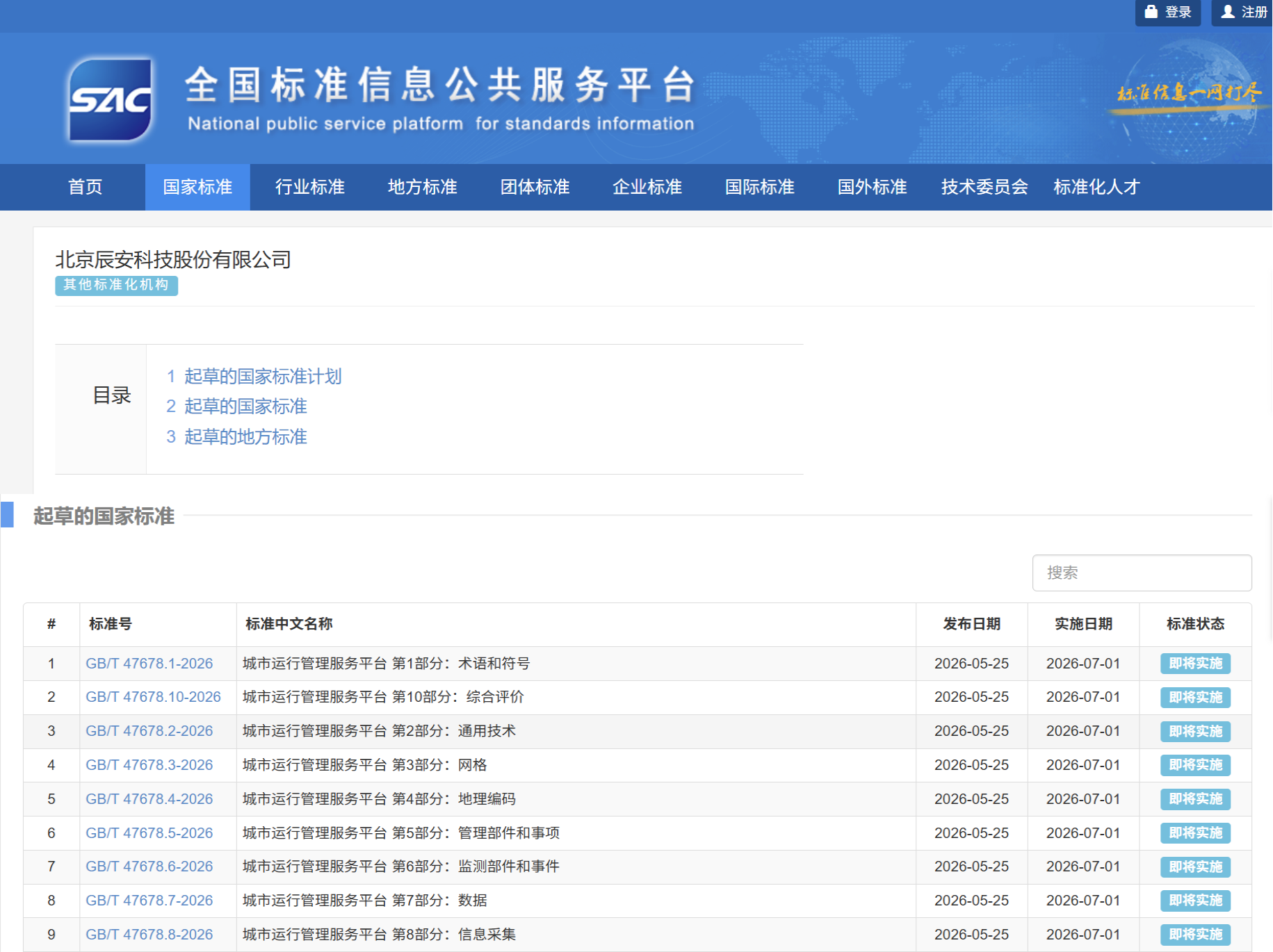Open standard GB/T 47678.2-2026
The image size is (1273, 952).
pos(149,731)
